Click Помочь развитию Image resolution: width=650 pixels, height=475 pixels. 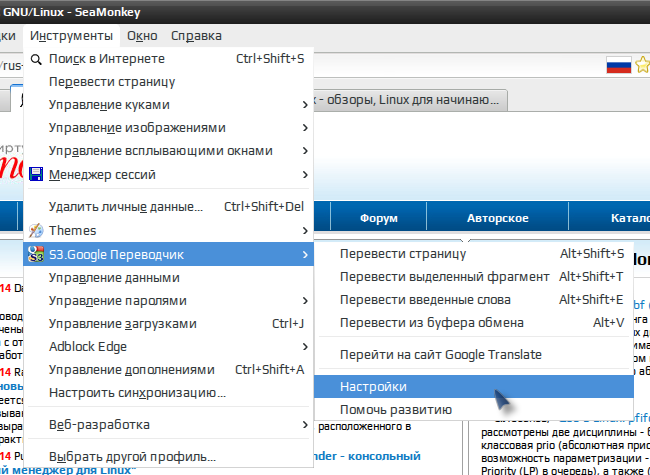pos(474,410)
